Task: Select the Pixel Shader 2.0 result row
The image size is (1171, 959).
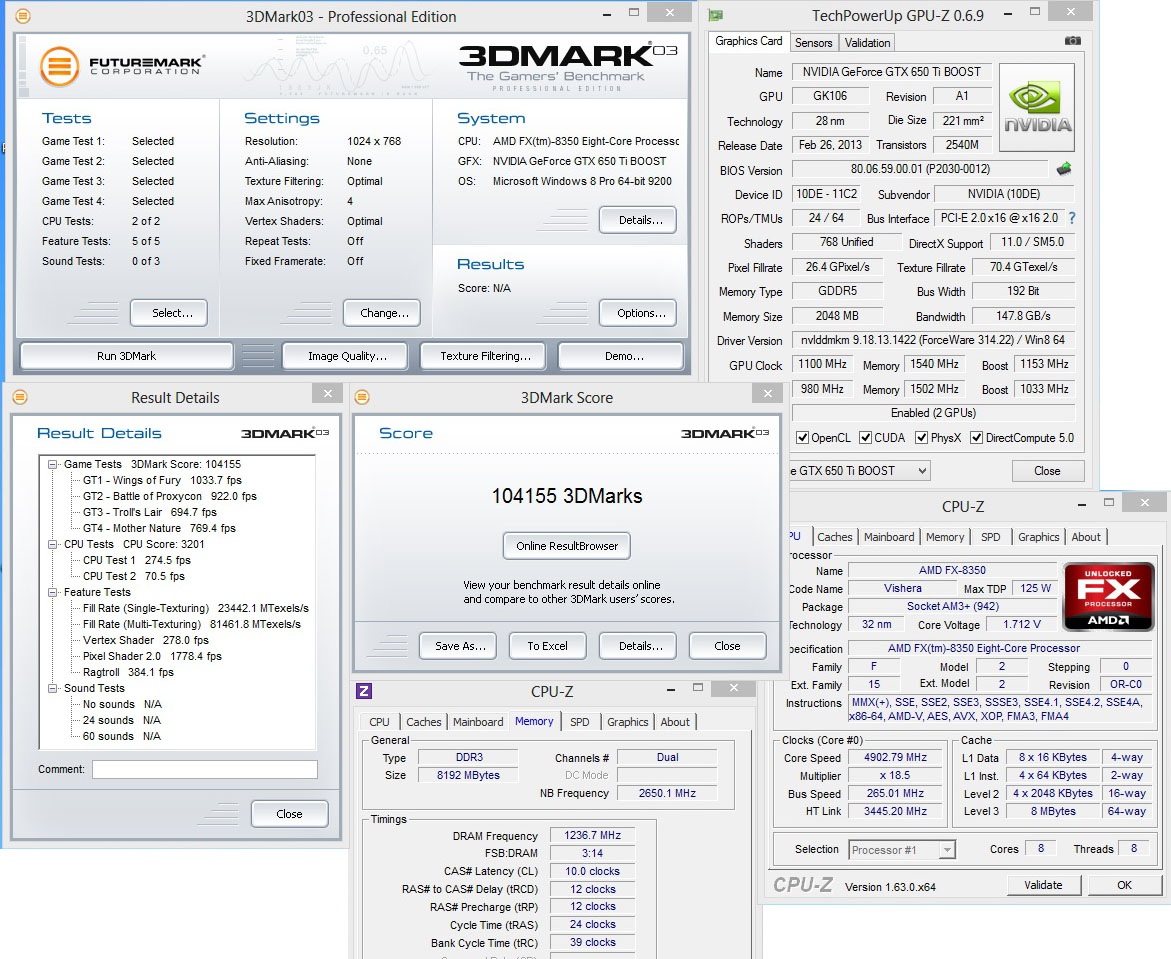Action: 152,657
